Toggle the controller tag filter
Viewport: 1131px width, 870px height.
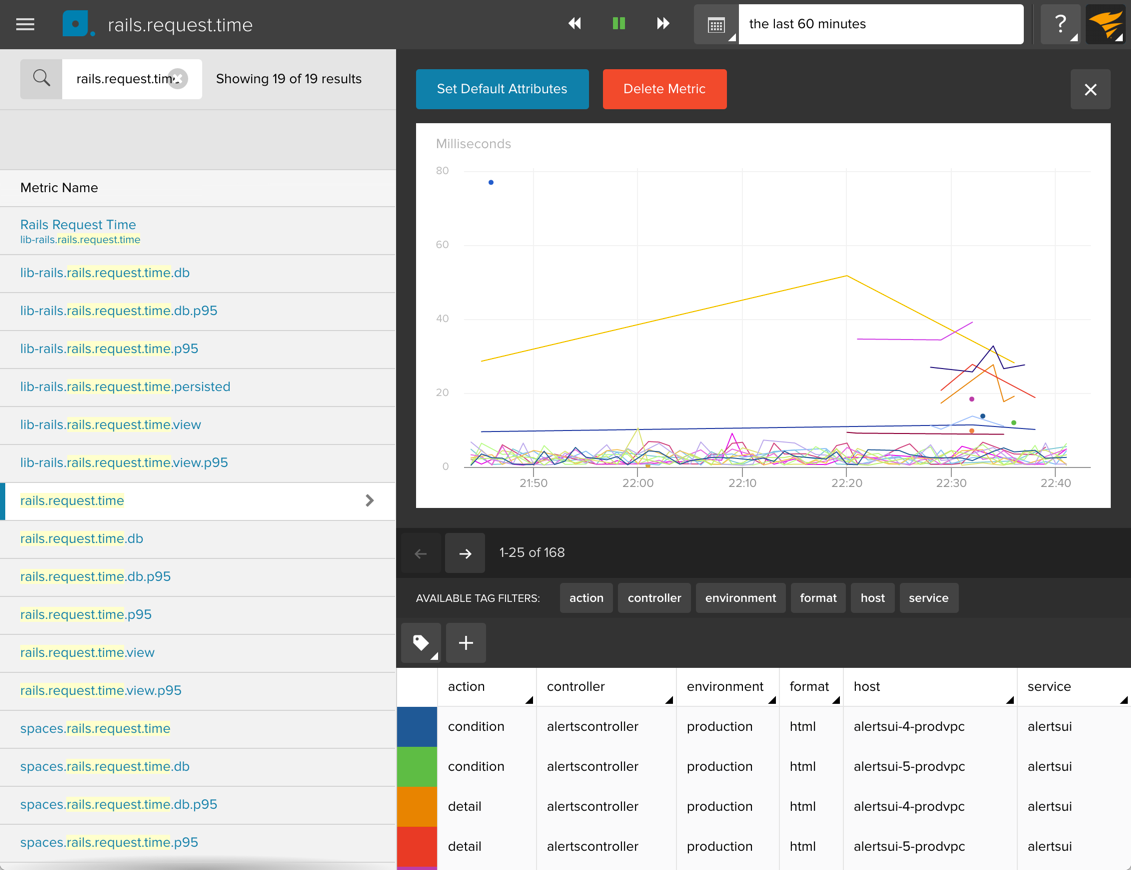click(x=654, y=598)
